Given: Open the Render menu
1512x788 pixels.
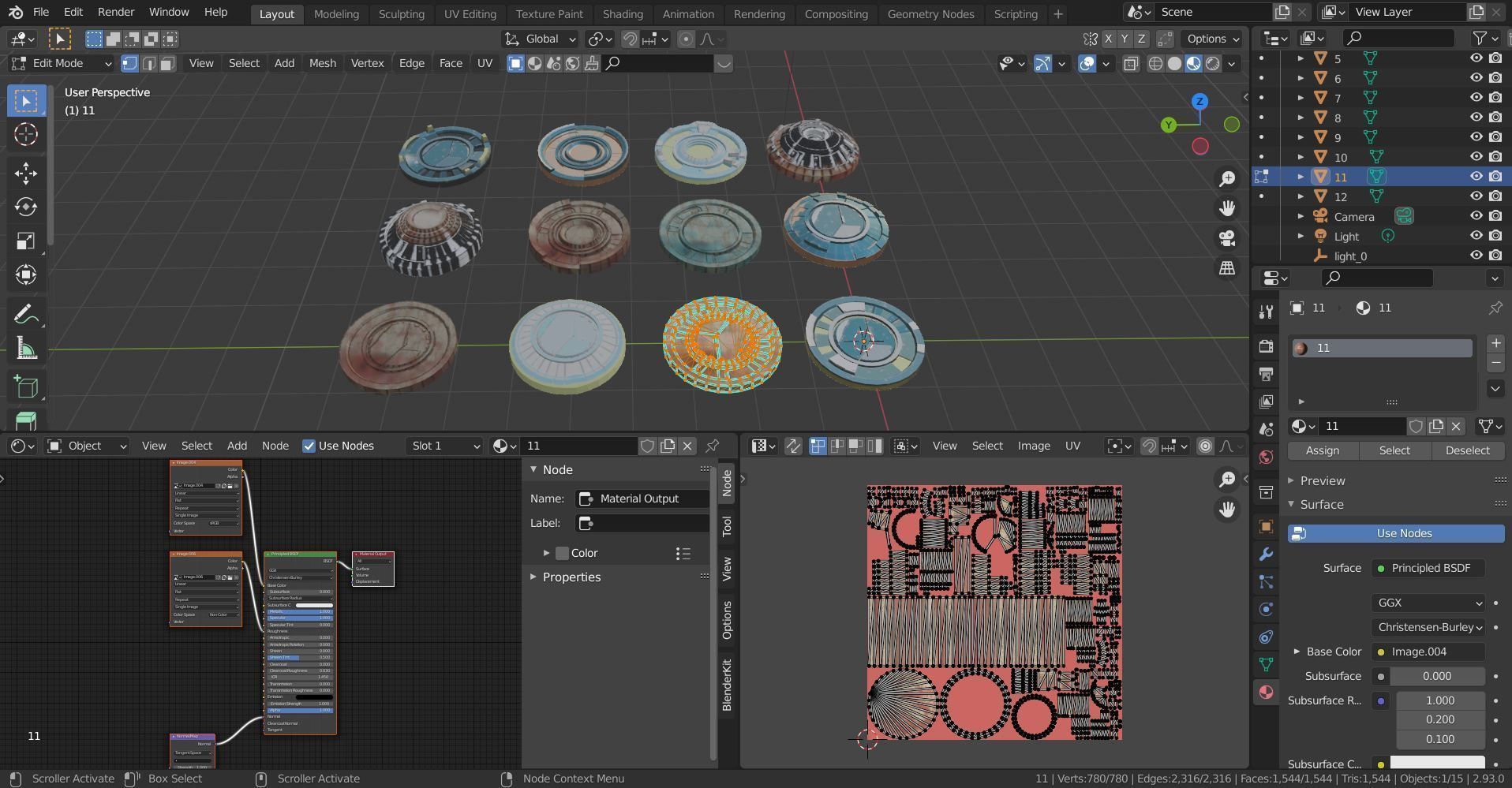Looking at the screenshot, I should (116, 12).
